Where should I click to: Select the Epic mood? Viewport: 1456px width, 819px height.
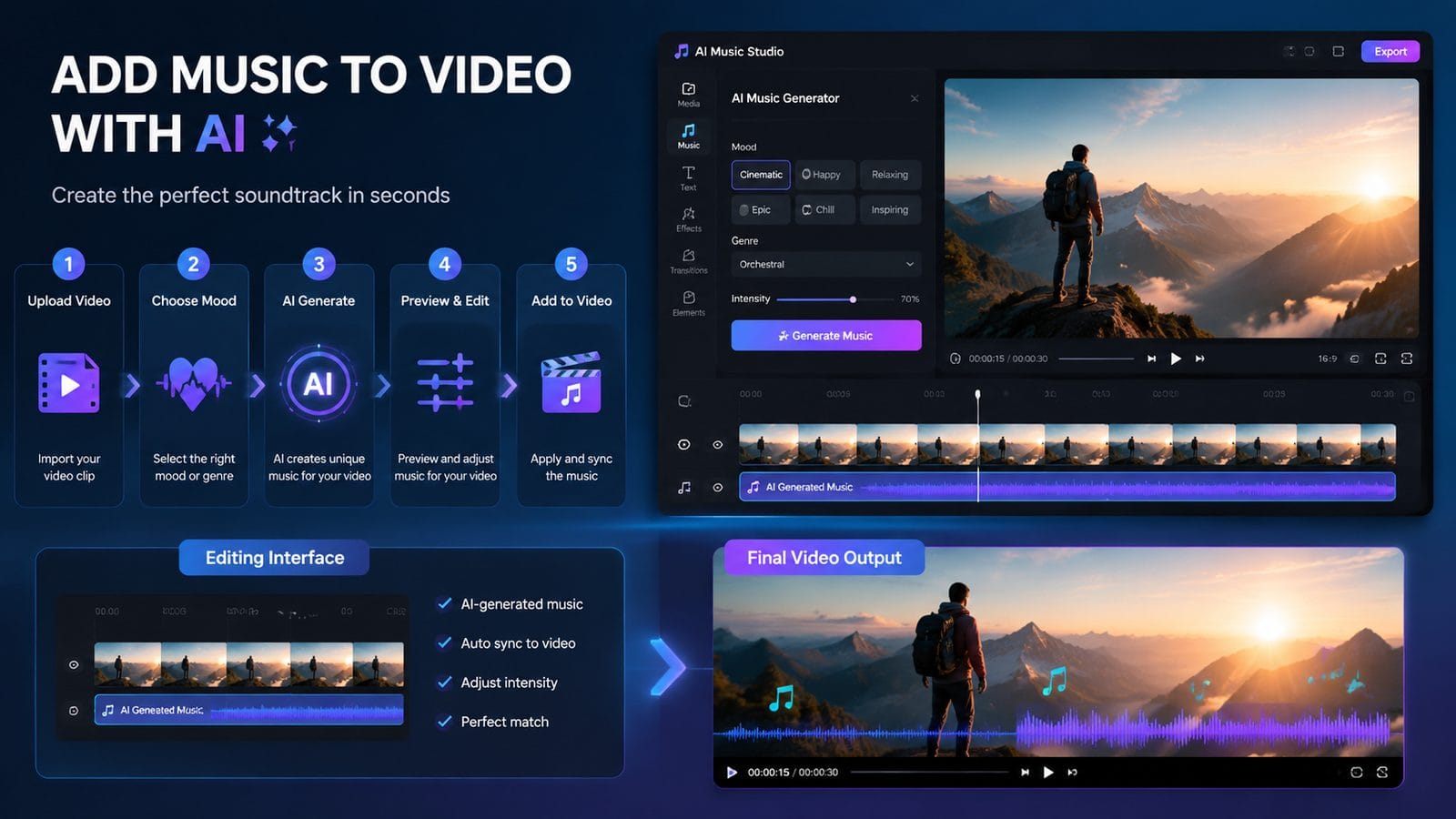[761, 209]
